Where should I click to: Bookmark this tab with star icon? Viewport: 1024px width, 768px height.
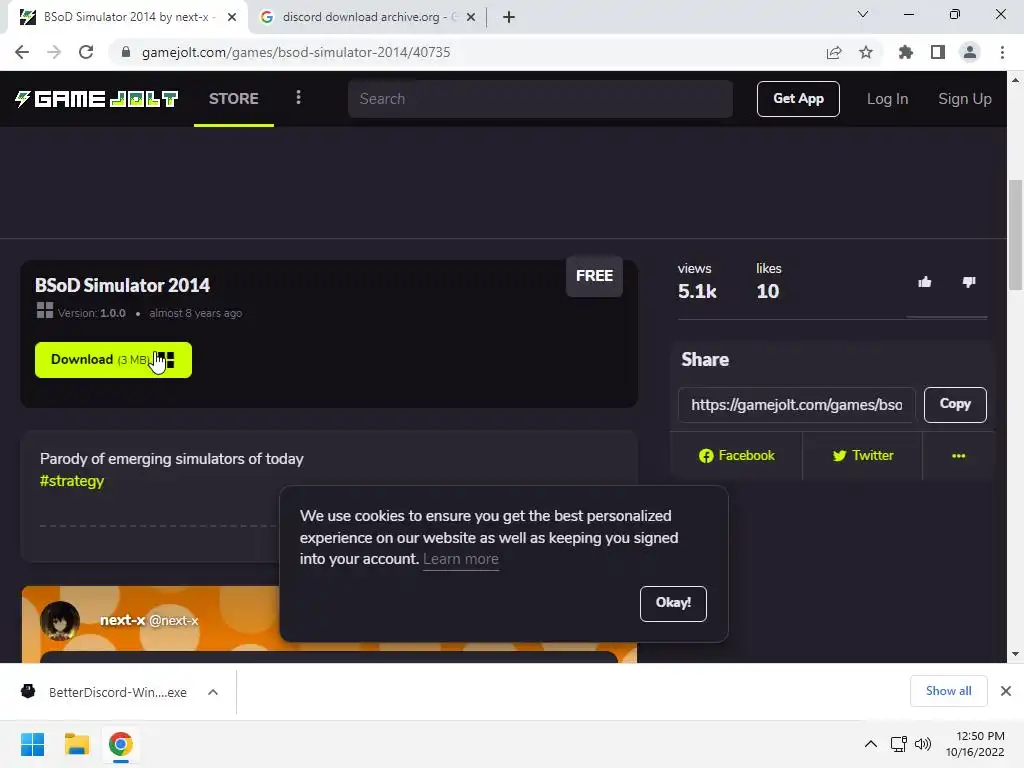(x=866, y=52)
